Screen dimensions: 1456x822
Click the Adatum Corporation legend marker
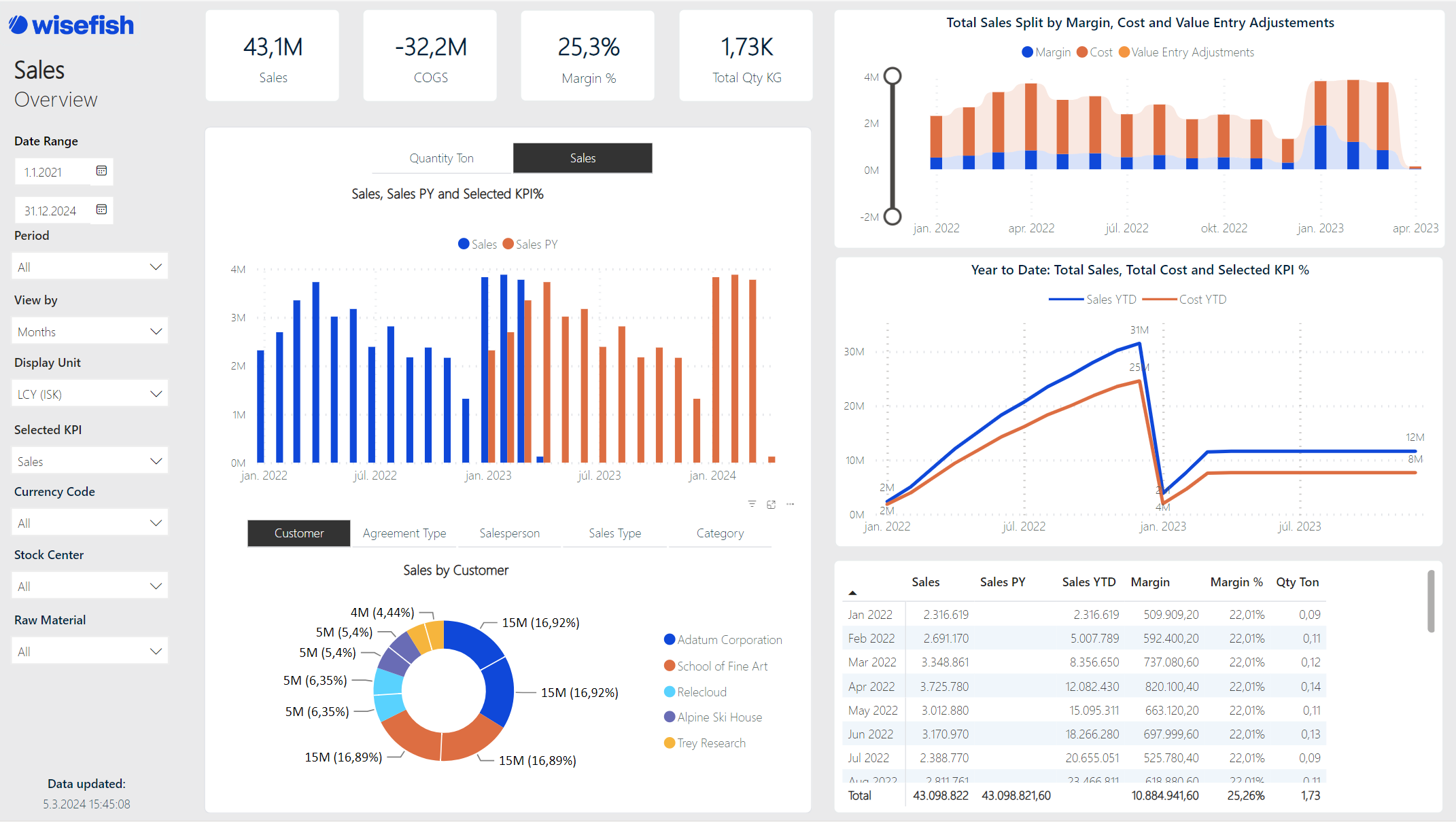point(670,639)
